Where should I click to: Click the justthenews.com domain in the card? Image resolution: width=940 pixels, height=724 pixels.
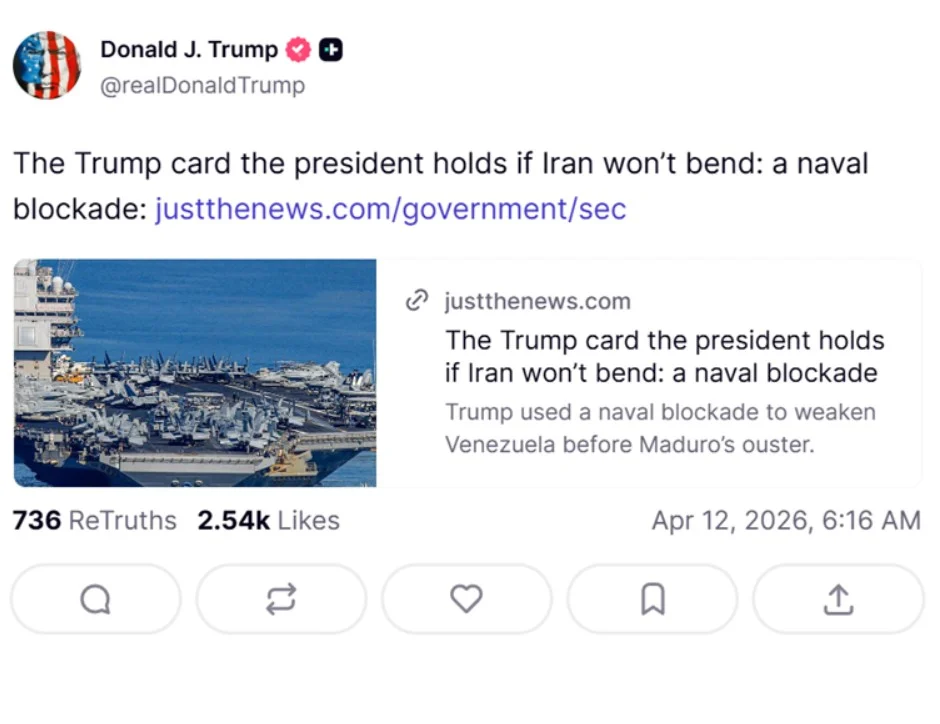(x=537, y=301)
